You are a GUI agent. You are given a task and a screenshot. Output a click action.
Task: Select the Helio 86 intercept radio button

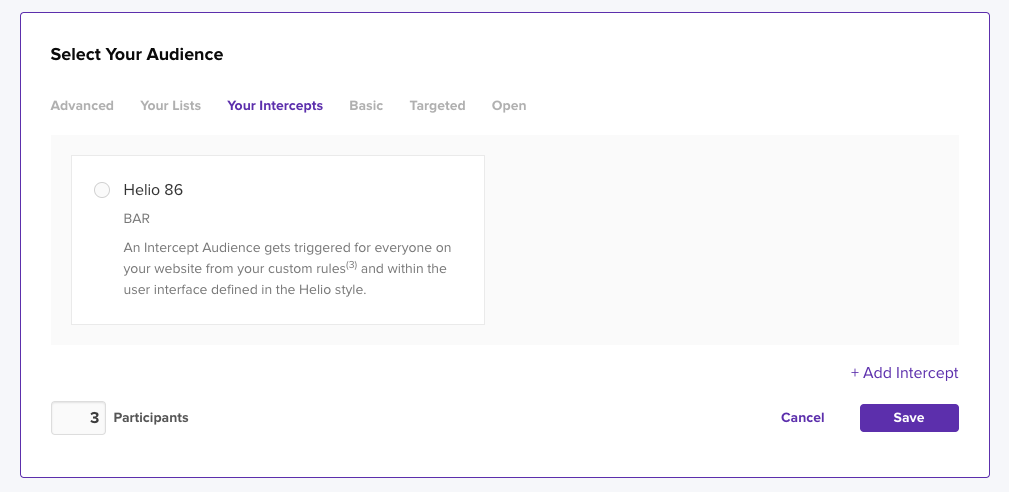point(102,190)
